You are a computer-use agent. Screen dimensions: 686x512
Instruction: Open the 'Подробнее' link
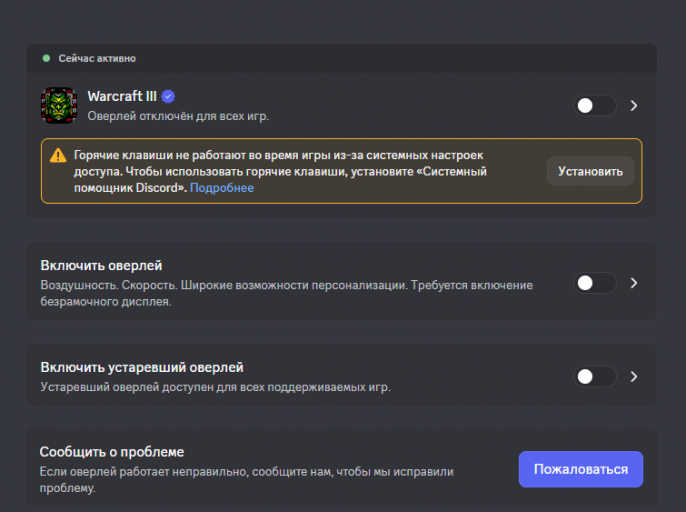222,188
